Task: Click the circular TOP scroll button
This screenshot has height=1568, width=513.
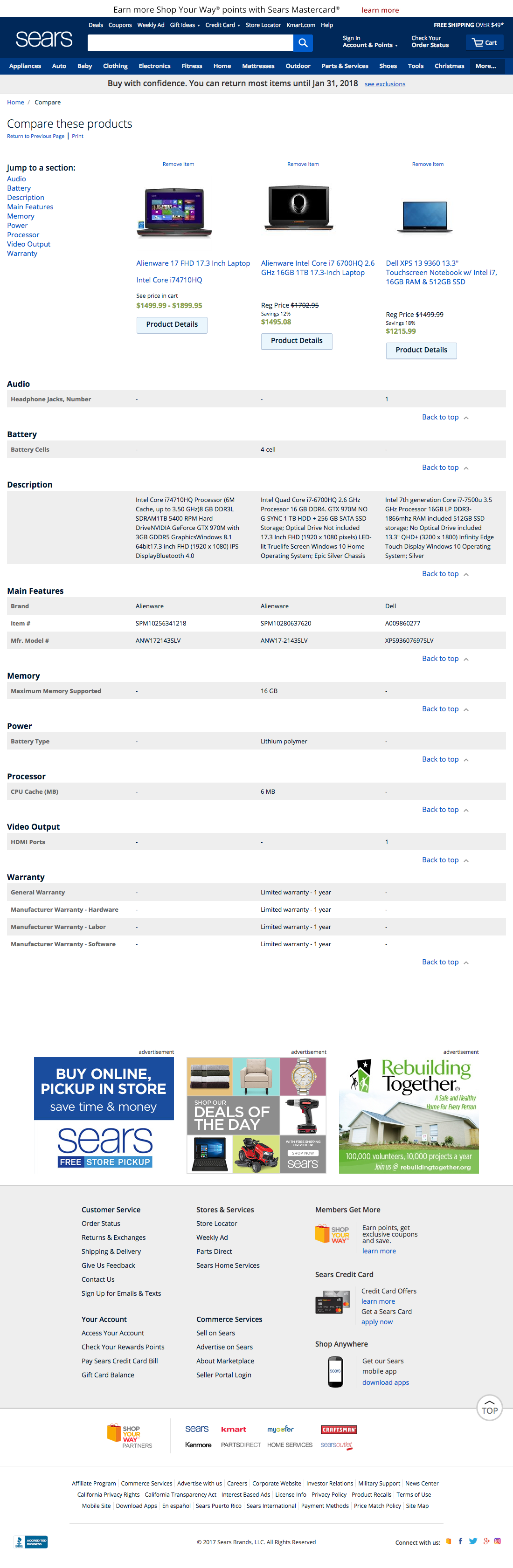Action: pyautogui.click(x=489, y=1407)
